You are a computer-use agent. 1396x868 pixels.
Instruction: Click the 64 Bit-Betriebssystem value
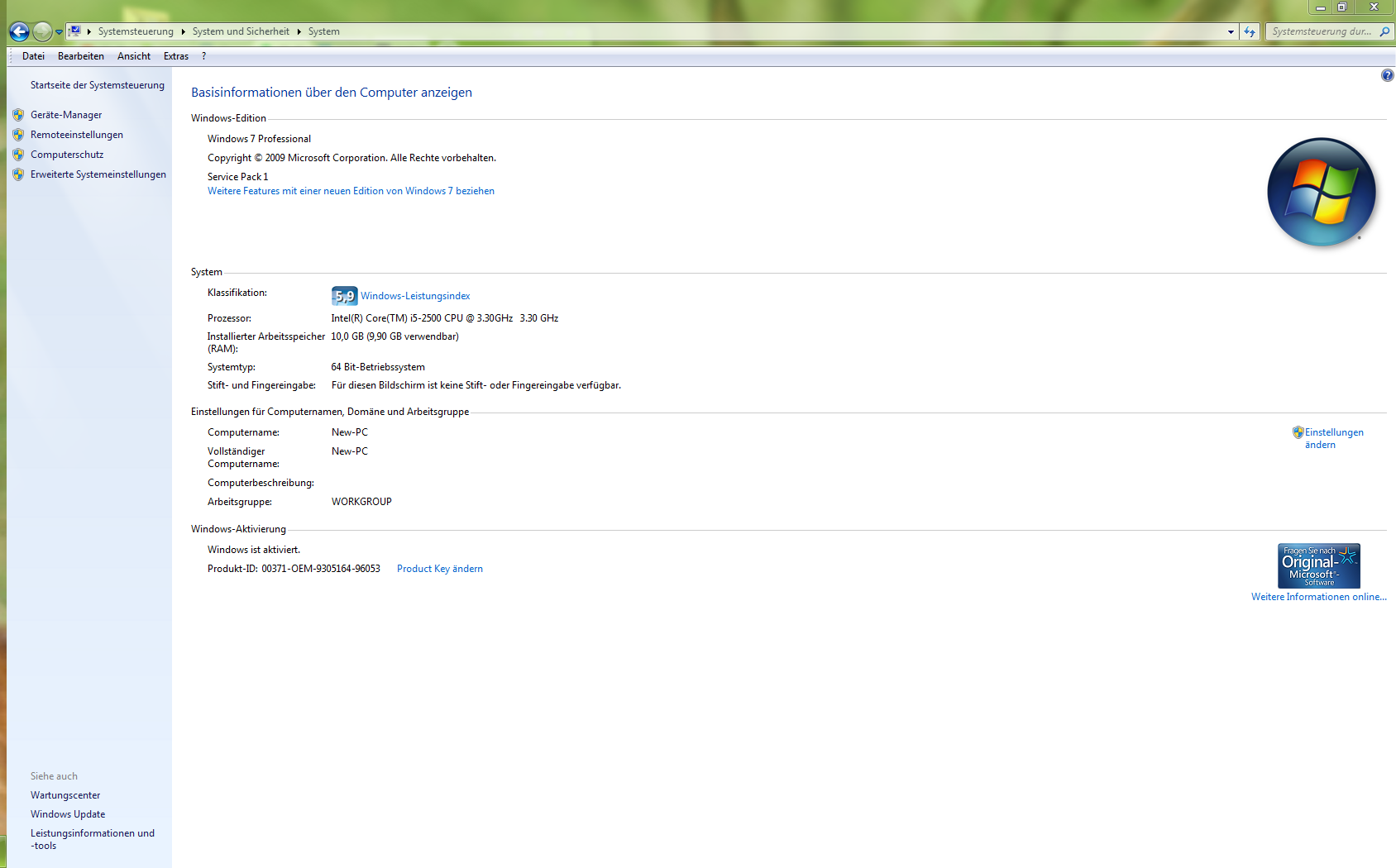(x=378, y=367)
